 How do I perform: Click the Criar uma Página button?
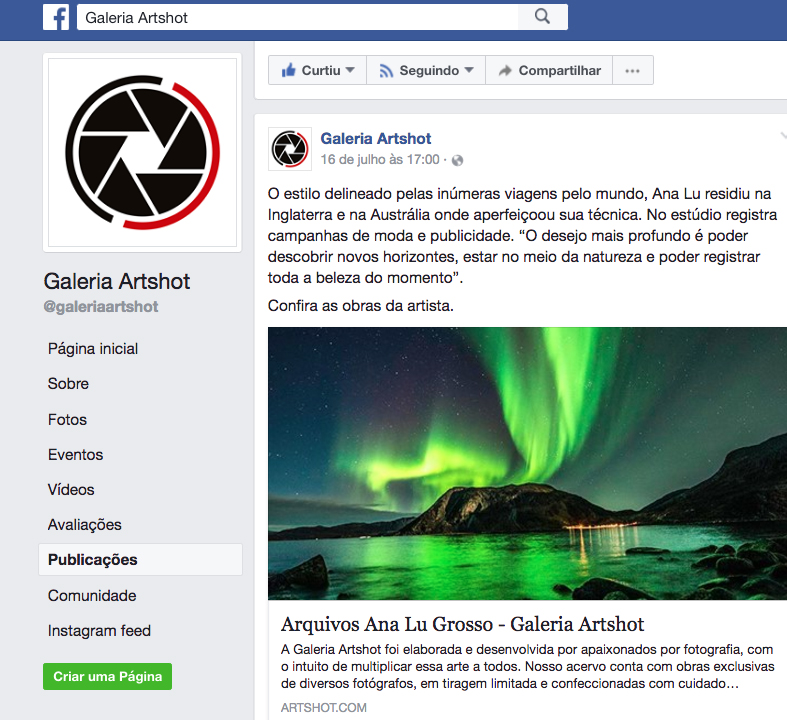(x=107, y=676)
